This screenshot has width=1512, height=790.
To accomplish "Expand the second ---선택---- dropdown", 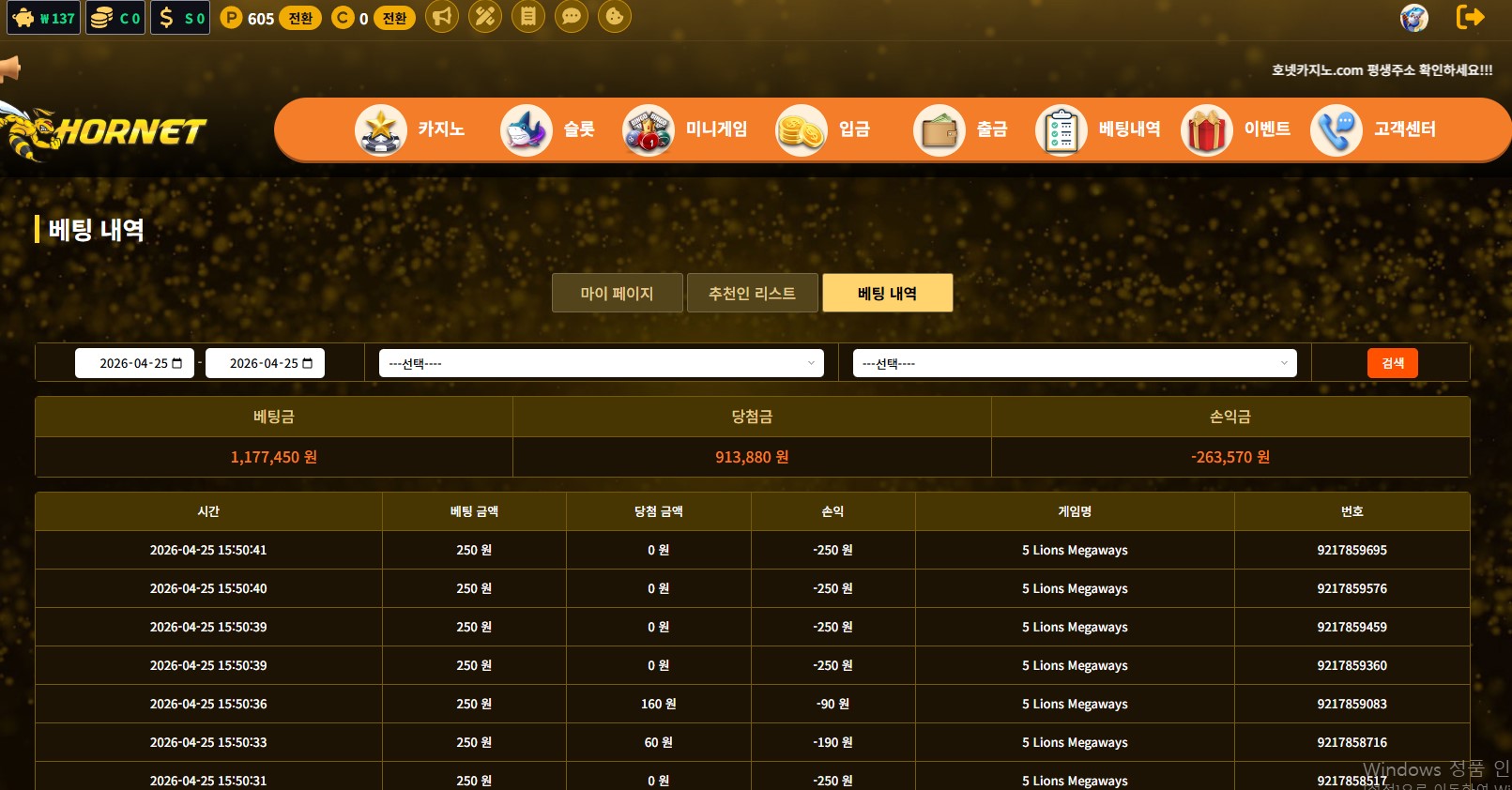I will (x=1074, y=363).
